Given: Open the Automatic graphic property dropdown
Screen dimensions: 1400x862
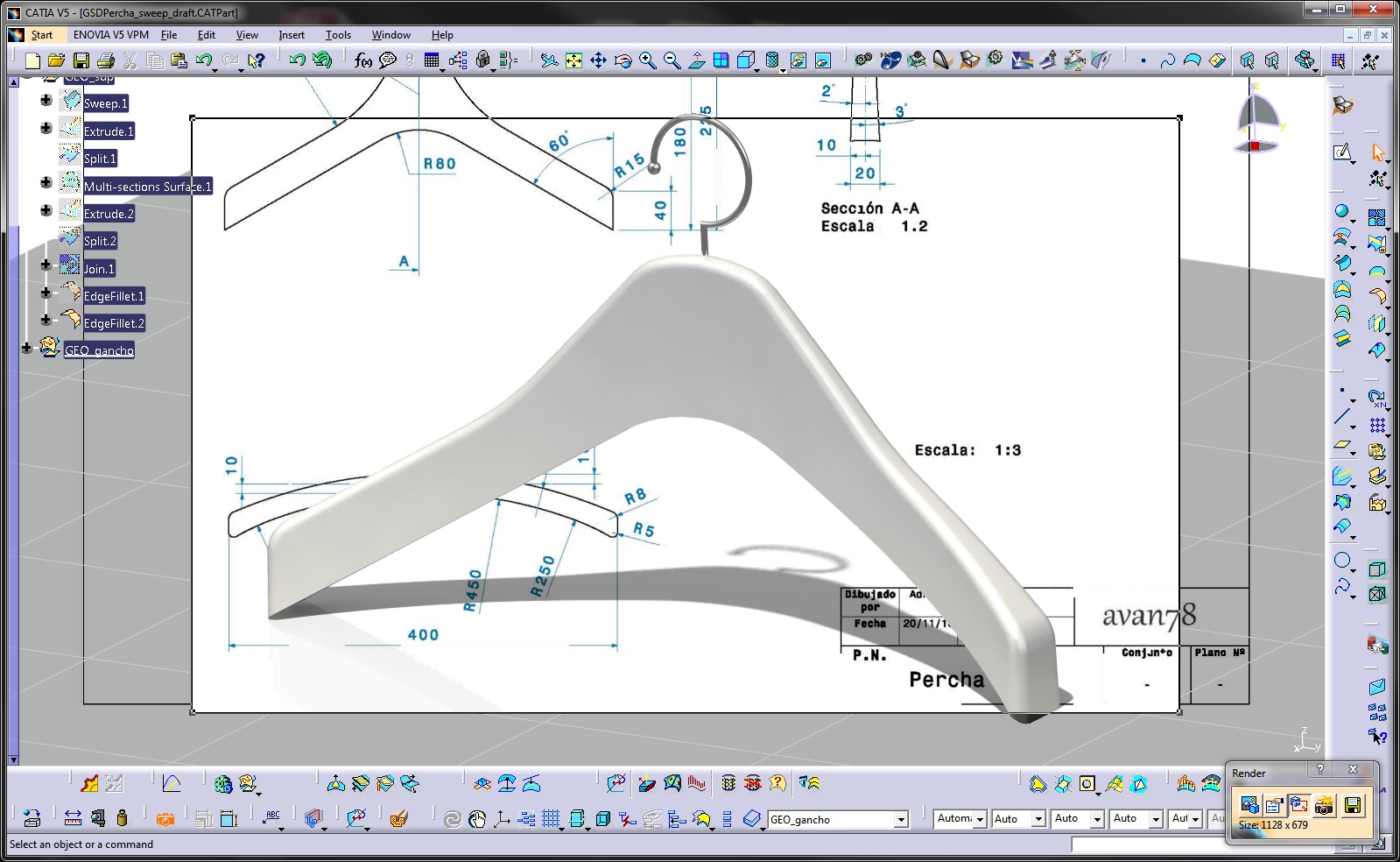Looking at the screenshot, I should coord(980,819).
